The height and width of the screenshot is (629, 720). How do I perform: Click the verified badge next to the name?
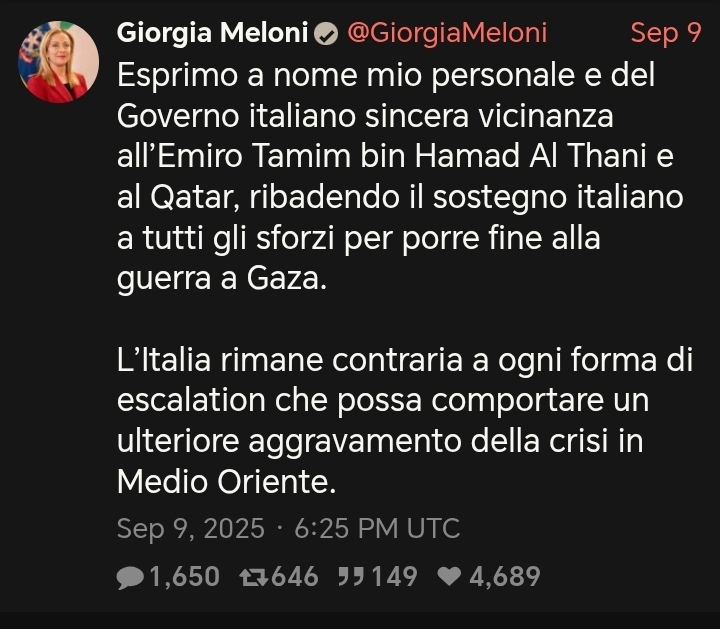(325, 34)
